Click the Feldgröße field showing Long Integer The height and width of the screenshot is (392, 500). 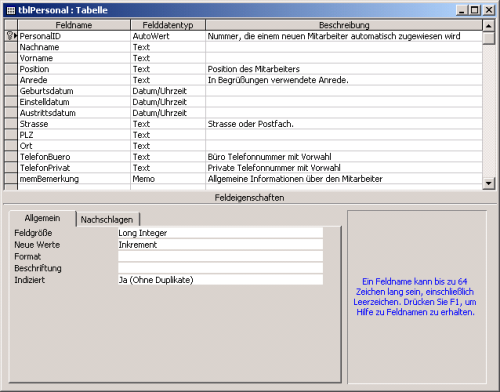pyautogui.click(x=220, y=233)
